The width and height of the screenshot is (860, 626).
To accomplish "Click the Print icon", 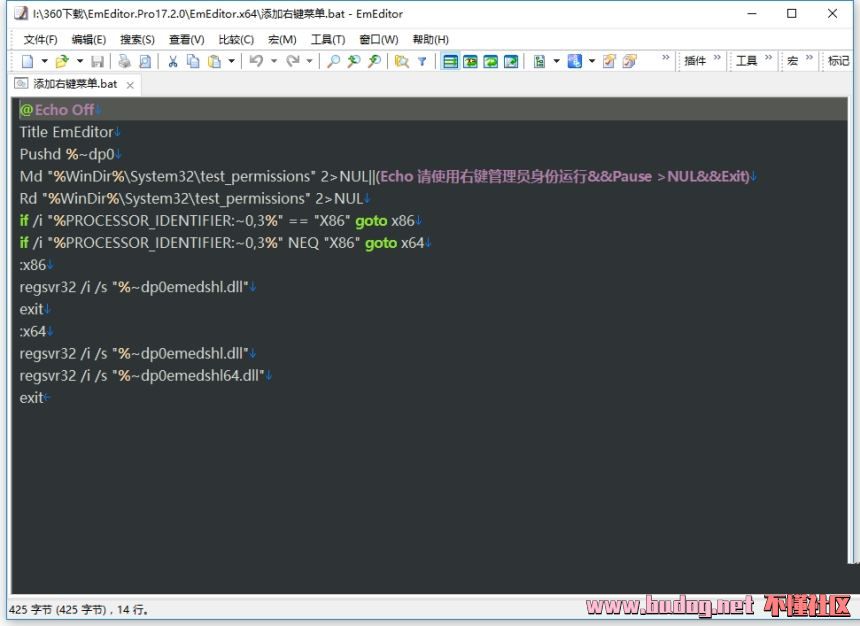I will pyautogui.click(x=125, y=61).
